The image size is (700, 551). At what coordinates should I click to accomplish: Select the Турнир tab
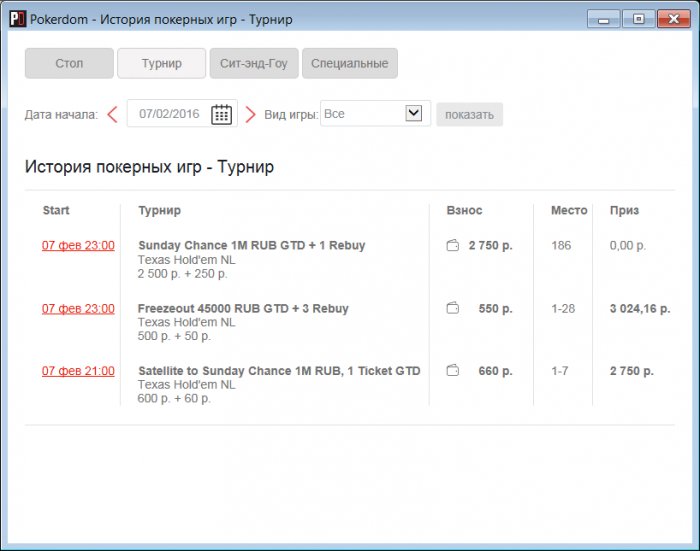click(x=162, y=63)
